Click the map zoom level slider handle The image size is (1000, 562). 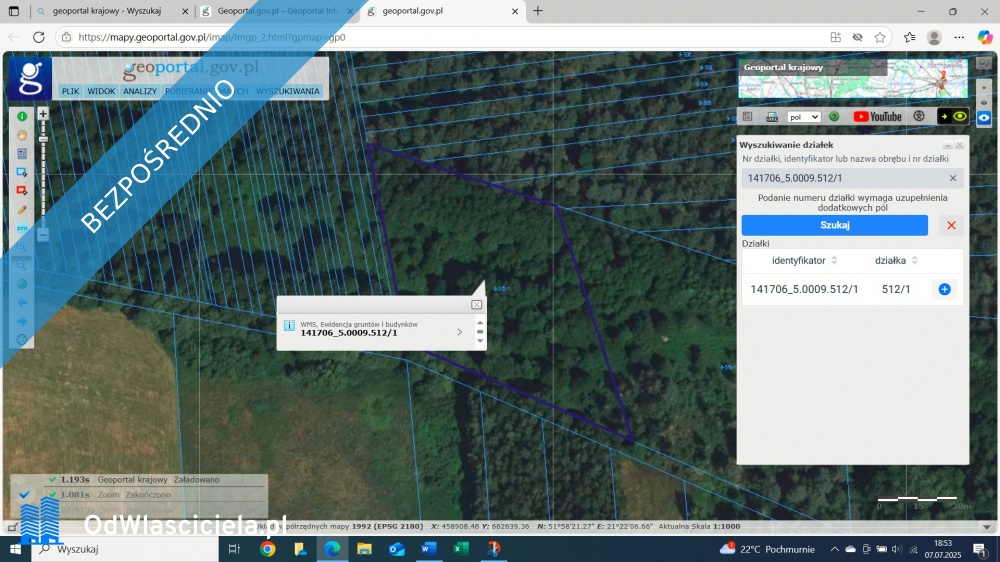(x=43, y=138)
